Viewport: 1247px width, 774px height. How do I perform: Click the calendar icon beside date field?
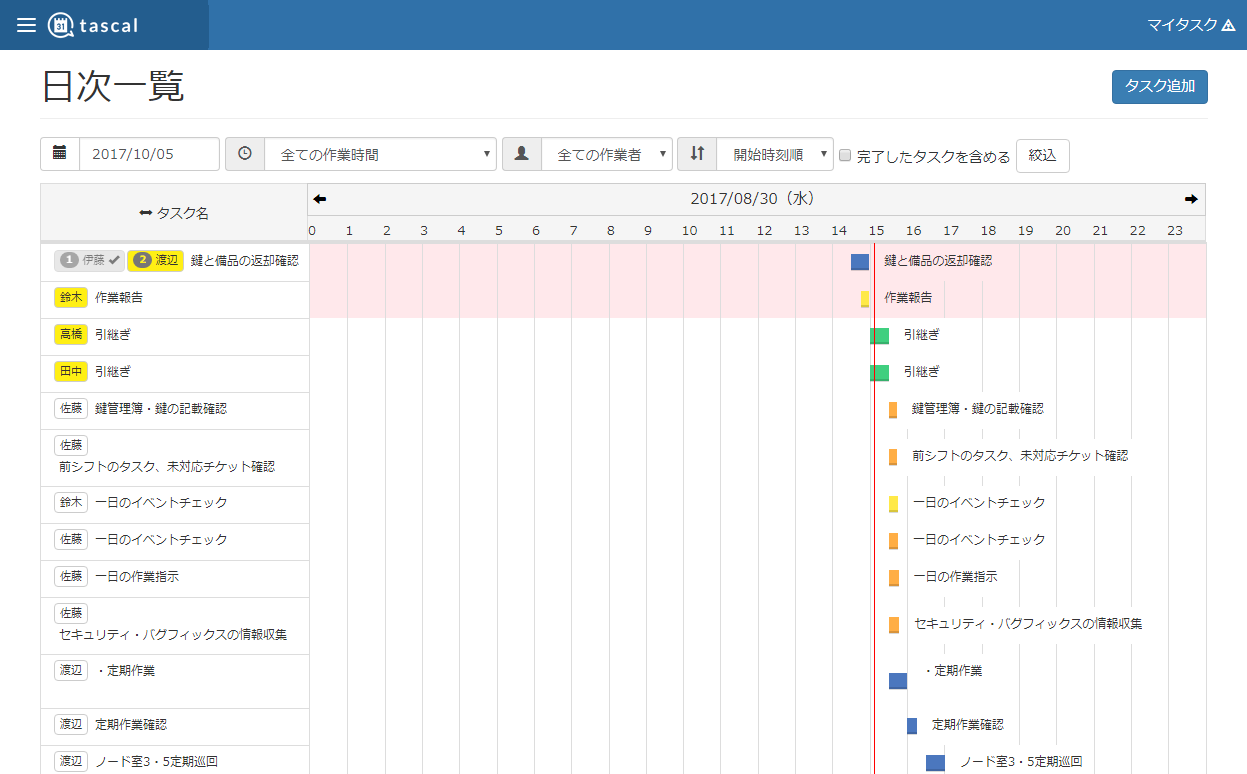coord(60,154)
